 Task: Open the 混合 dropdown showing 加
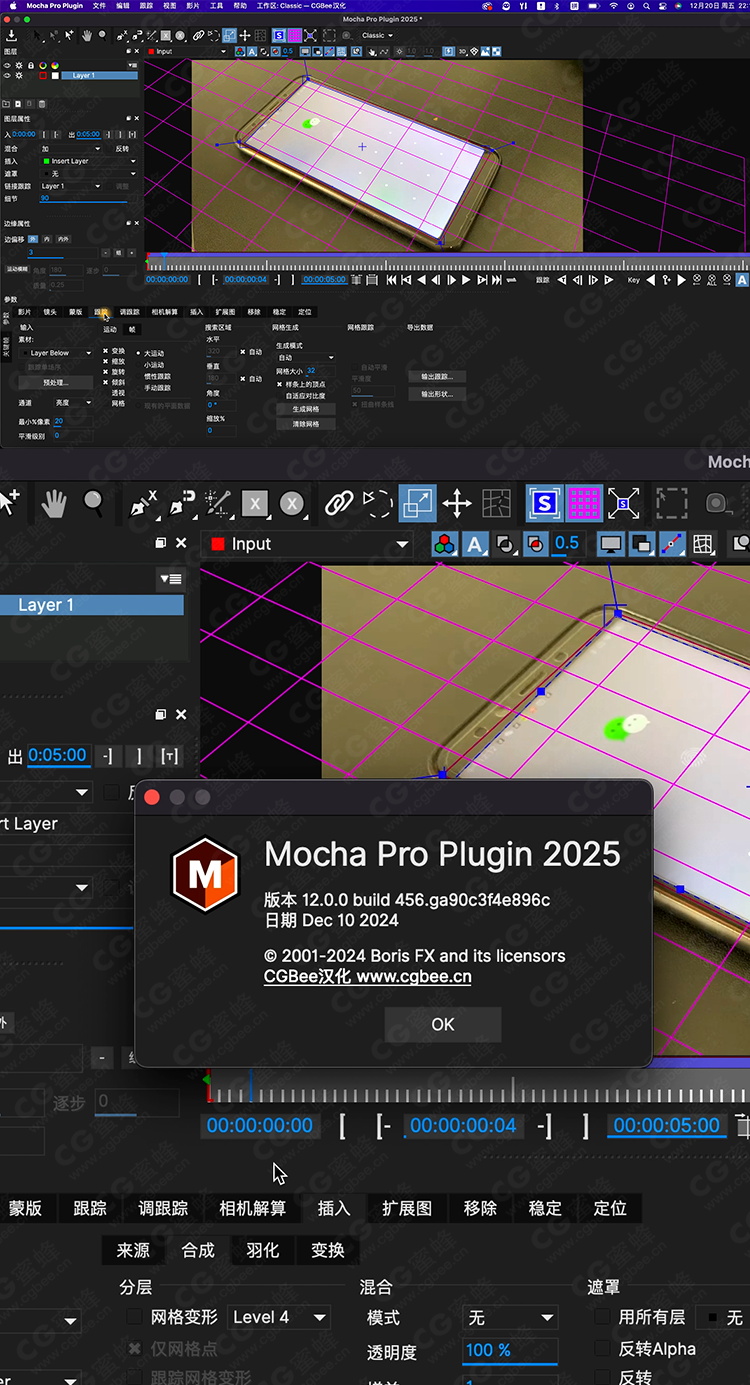[x=72, y=148]
